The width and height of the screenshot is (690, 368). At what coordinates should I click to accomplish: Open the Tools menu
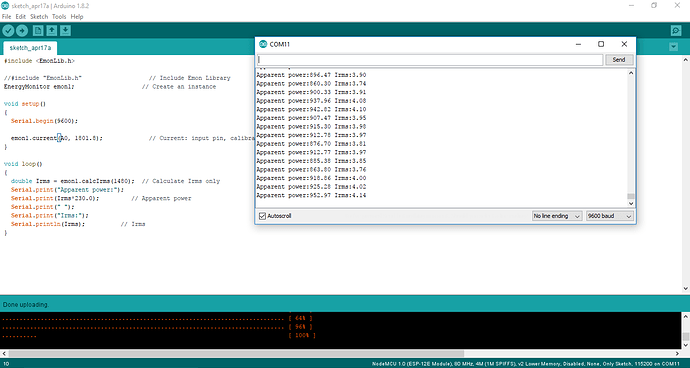[x=59, y=17]
